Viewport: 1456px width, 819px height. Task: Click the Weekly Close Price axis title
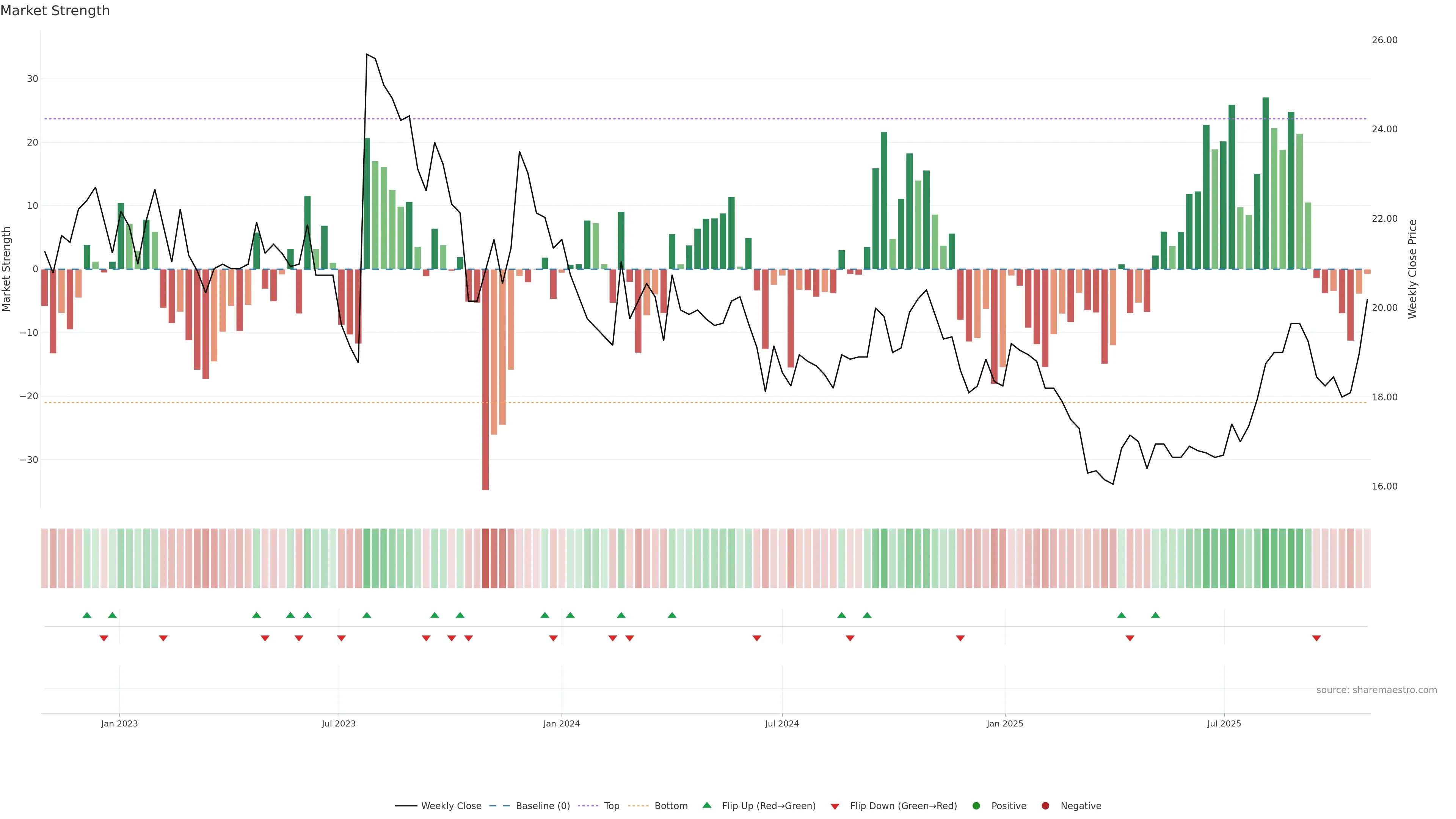(x=1412, y=269)
